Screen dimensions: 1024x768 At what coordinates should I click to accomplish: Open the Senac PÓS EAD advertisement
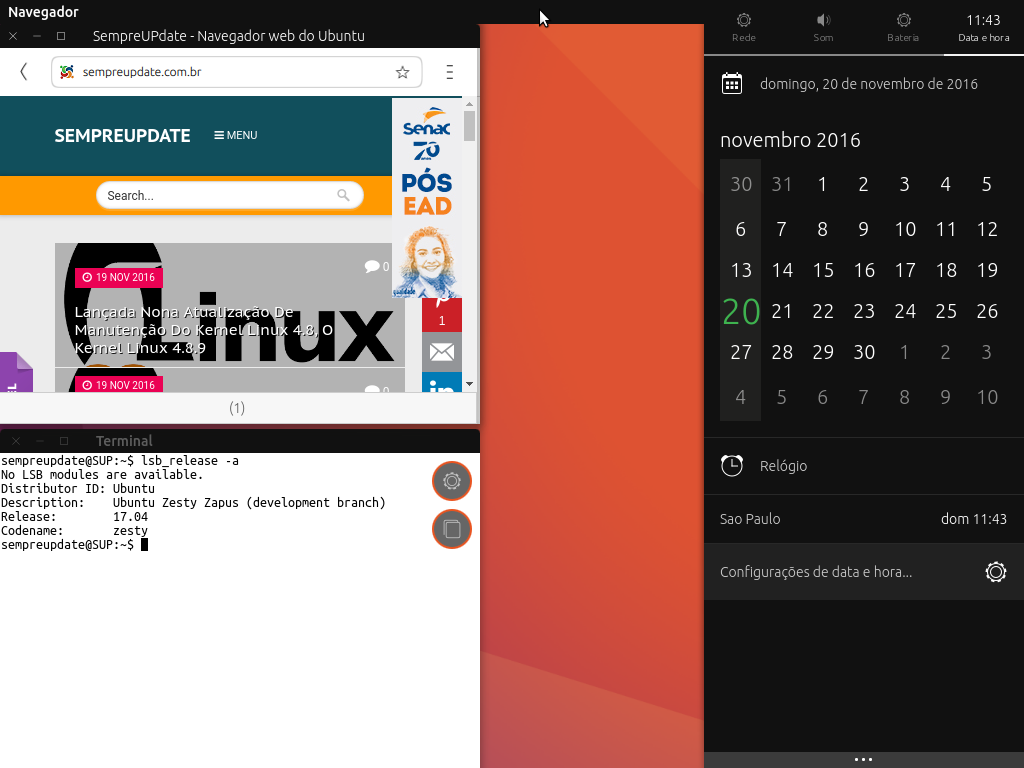[427, 199]
